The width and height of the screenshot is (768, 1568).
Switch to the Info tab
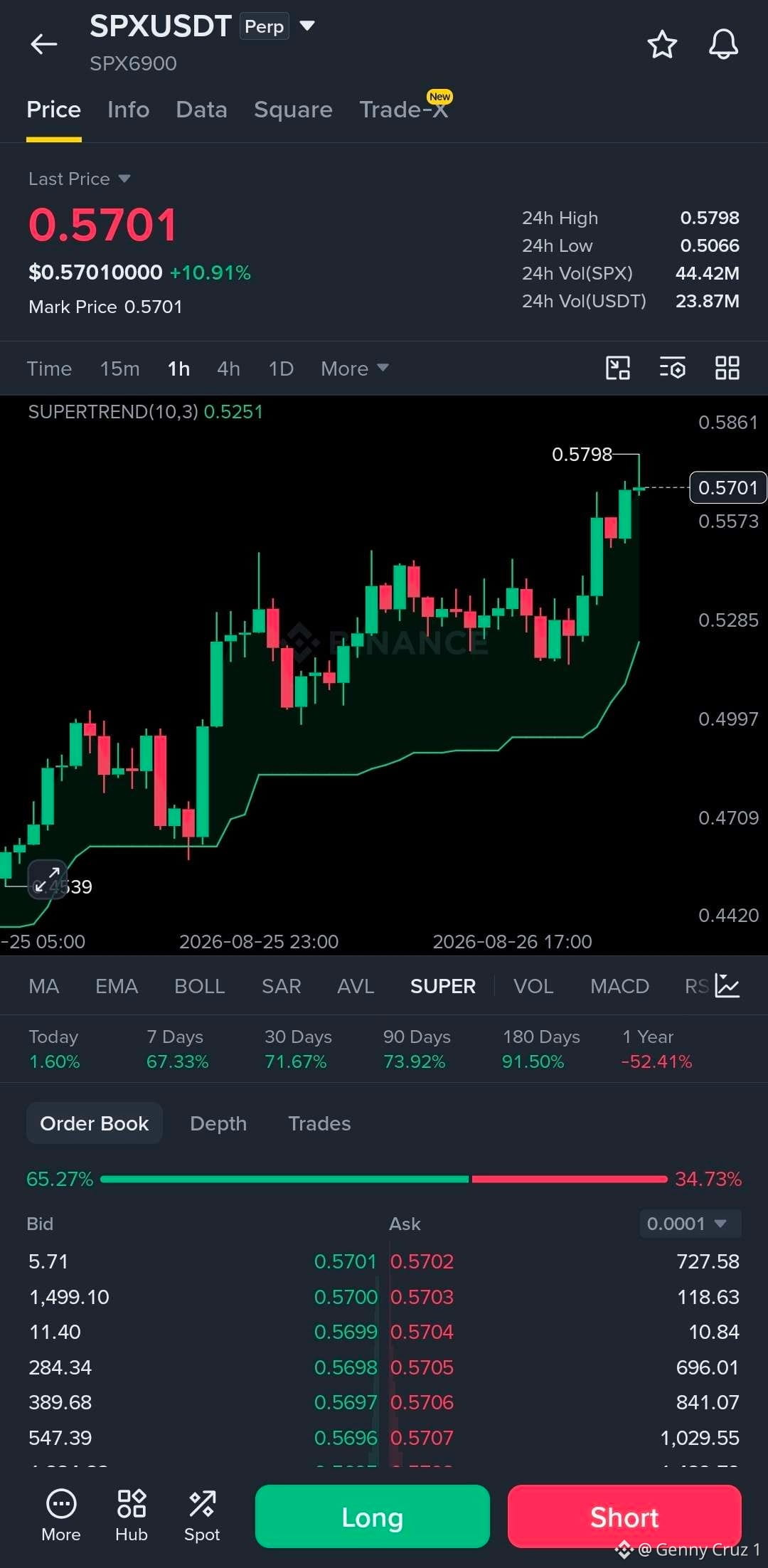coord(129,110)
